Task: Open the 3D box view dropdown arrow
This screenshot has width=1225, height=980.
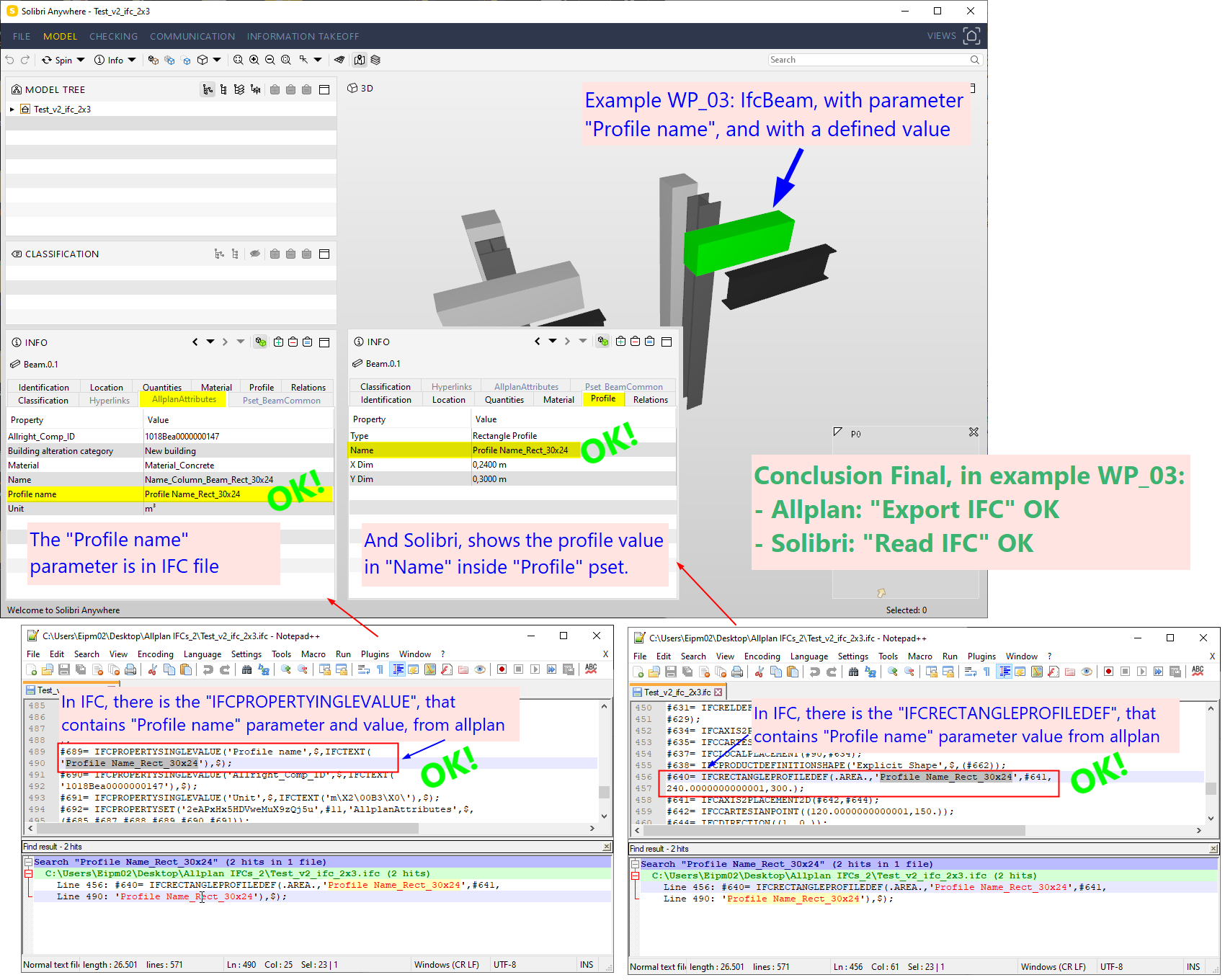Action: 217,60
